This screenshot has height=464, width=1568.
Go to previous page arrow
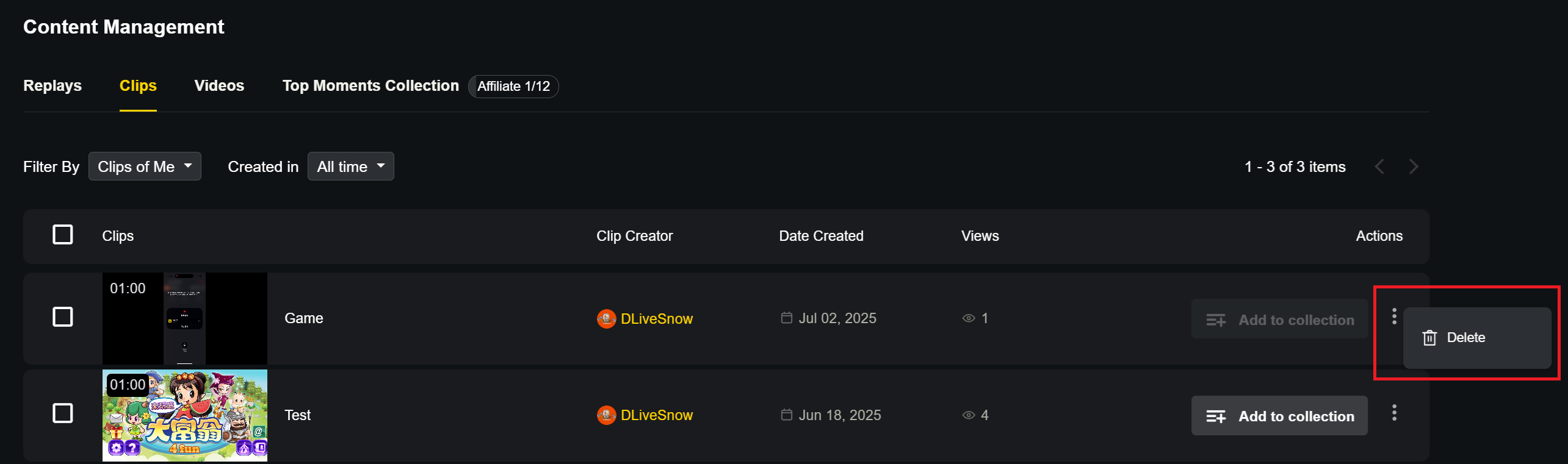coord(1379,166)
